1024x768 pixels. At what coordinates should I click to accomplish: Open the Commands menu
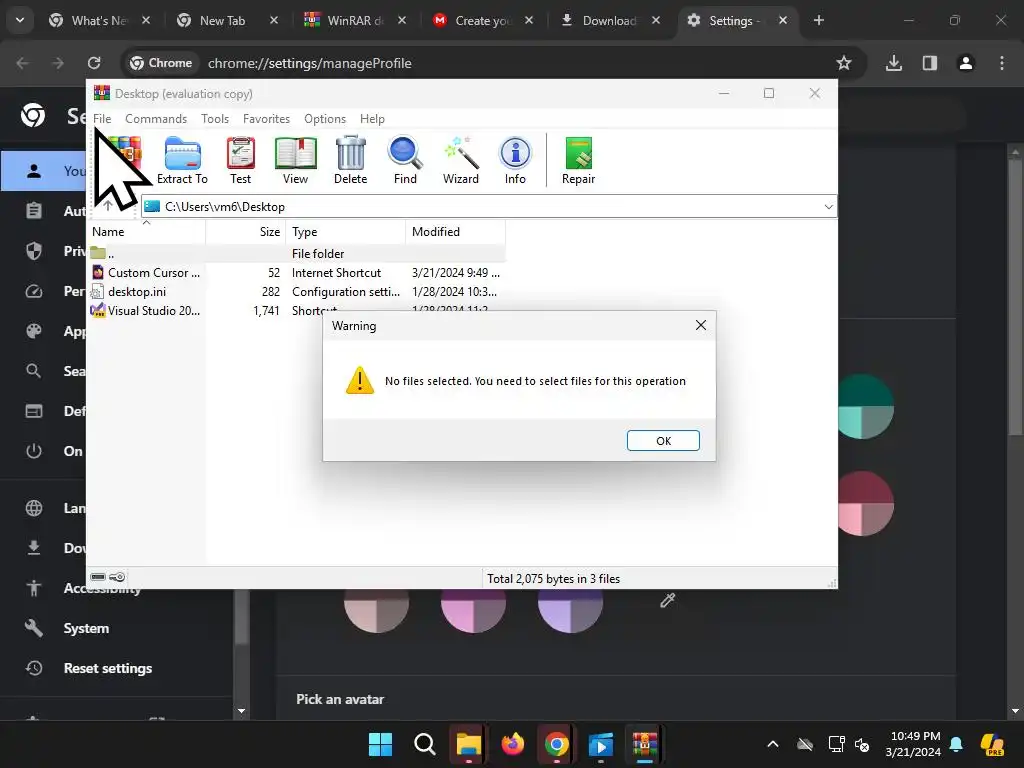click(x=156, y=119)
